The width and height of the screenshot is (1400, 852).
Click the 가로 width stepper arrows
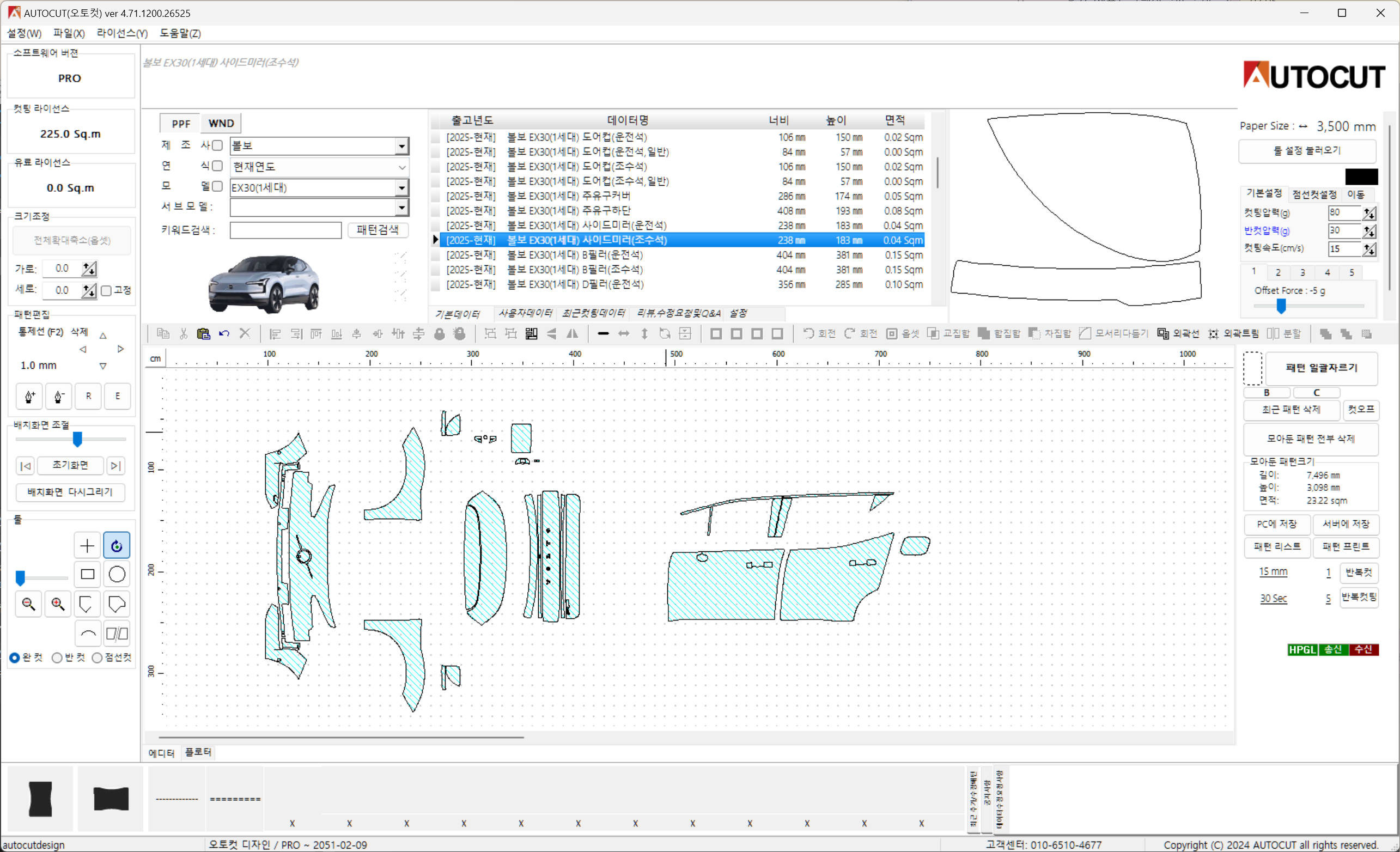pyautogui.click(x=89, y=268)
